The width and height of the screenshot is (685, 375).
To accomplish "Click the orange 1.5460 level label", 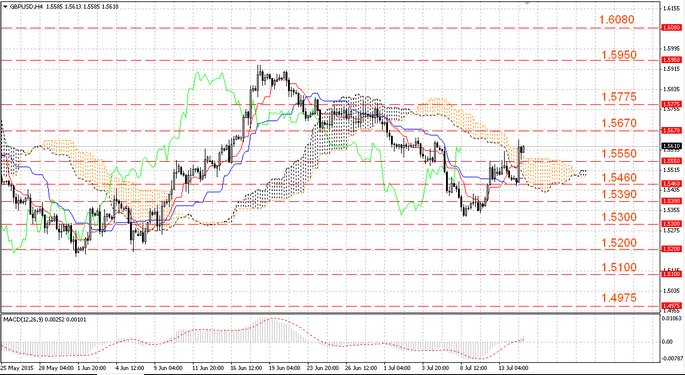I will [619, 177].
